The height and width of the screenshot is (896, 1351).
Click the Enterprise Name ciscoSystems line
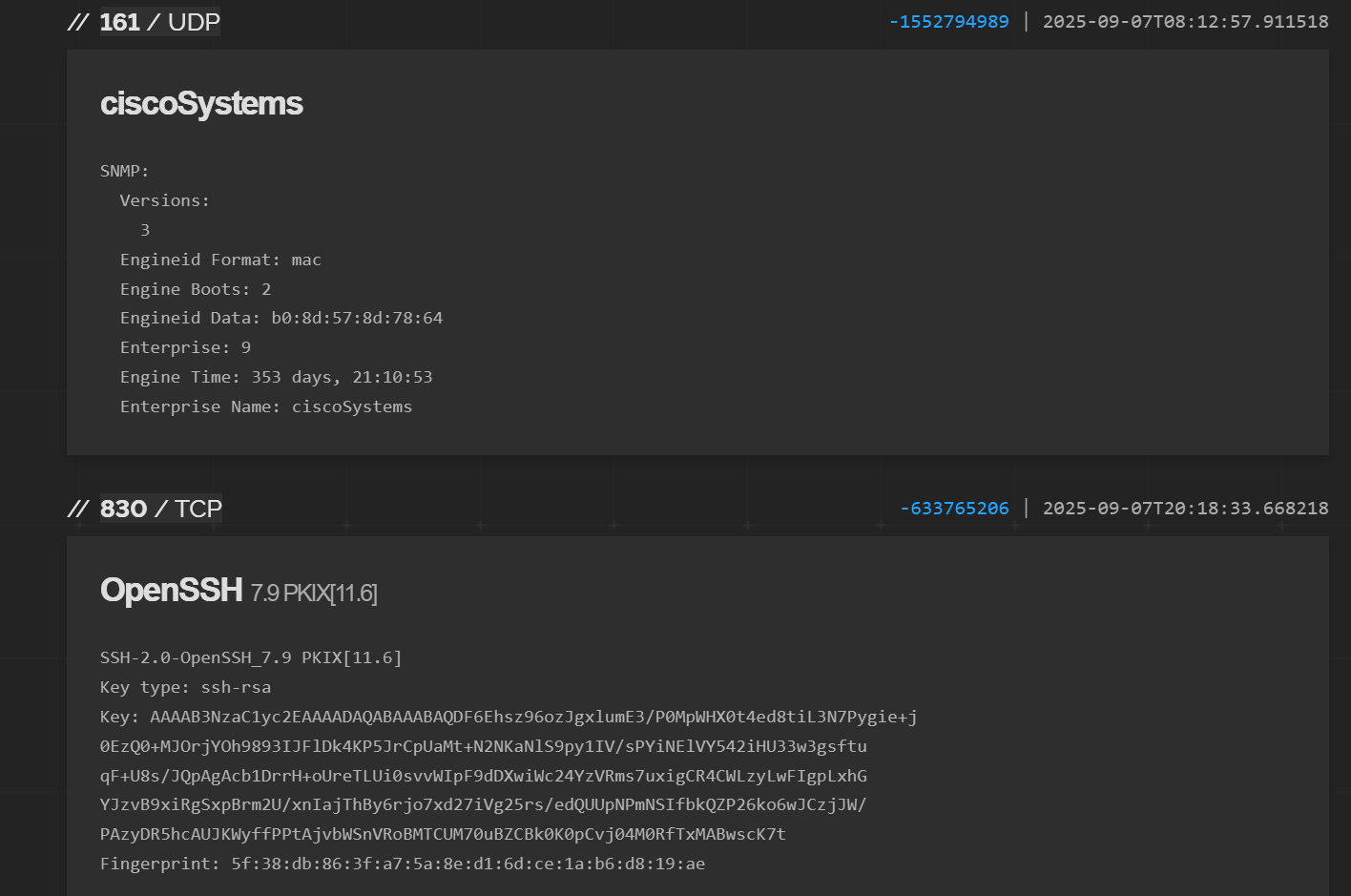(x=266, y=406)
